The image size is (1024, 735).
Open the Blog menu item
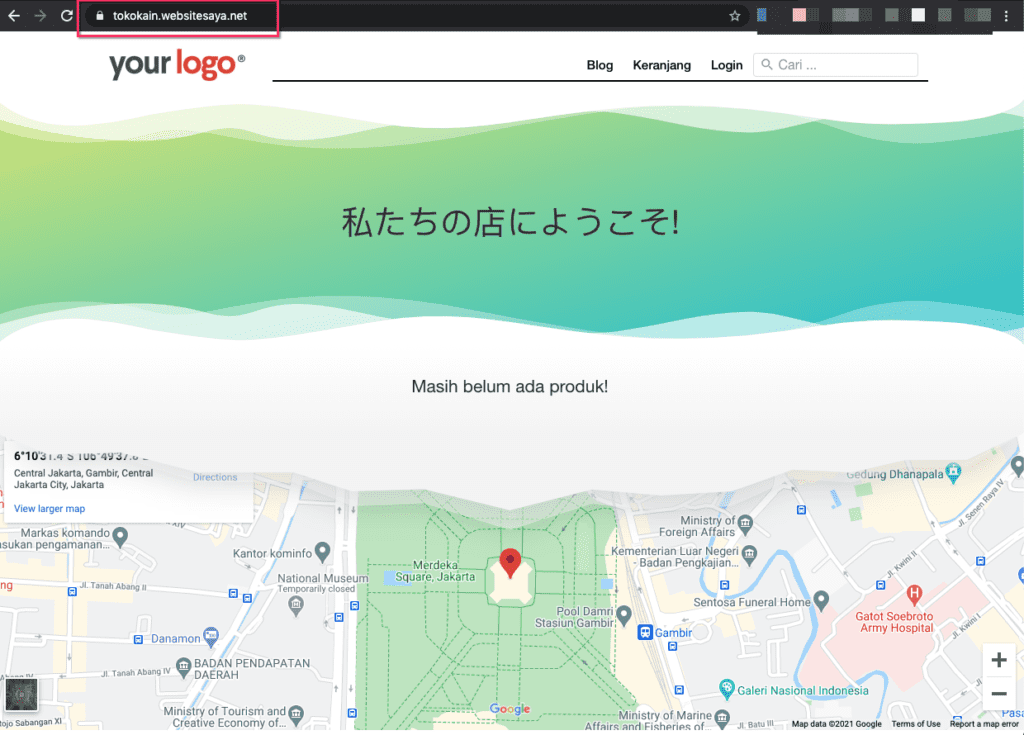point(600,65)
